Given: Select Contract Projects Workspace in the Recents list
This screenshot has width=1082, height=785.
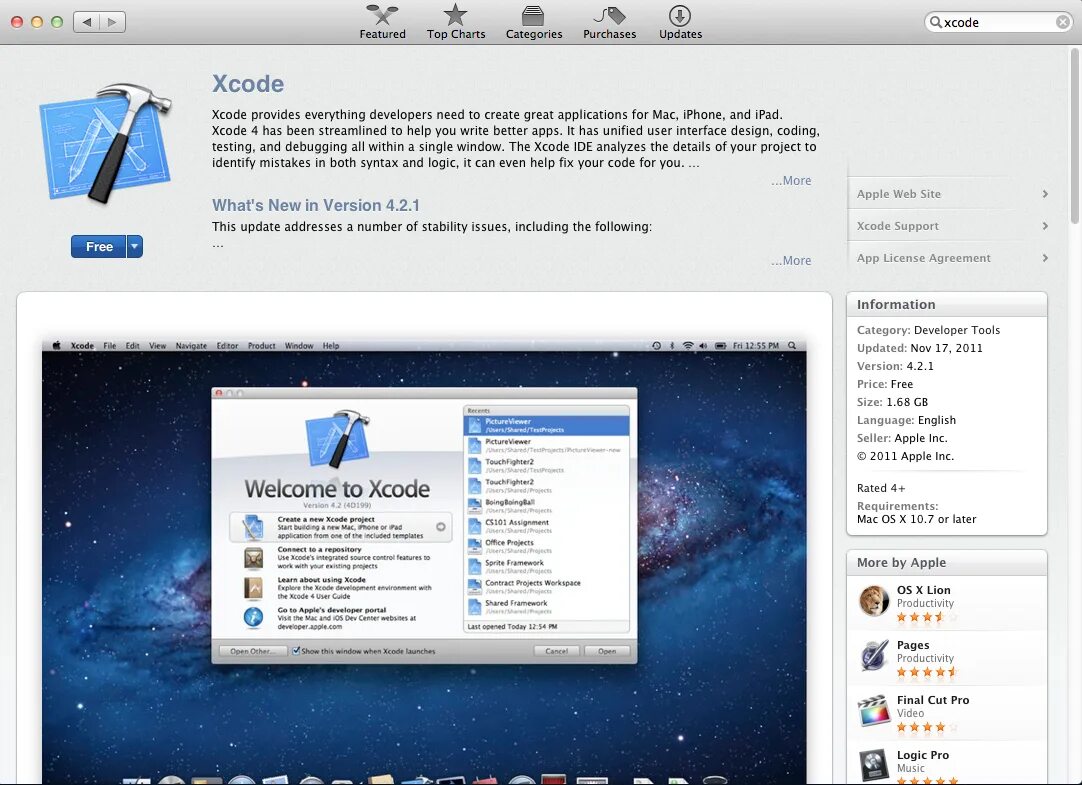Looking at the screenshot, I should [x=547, y=586].
